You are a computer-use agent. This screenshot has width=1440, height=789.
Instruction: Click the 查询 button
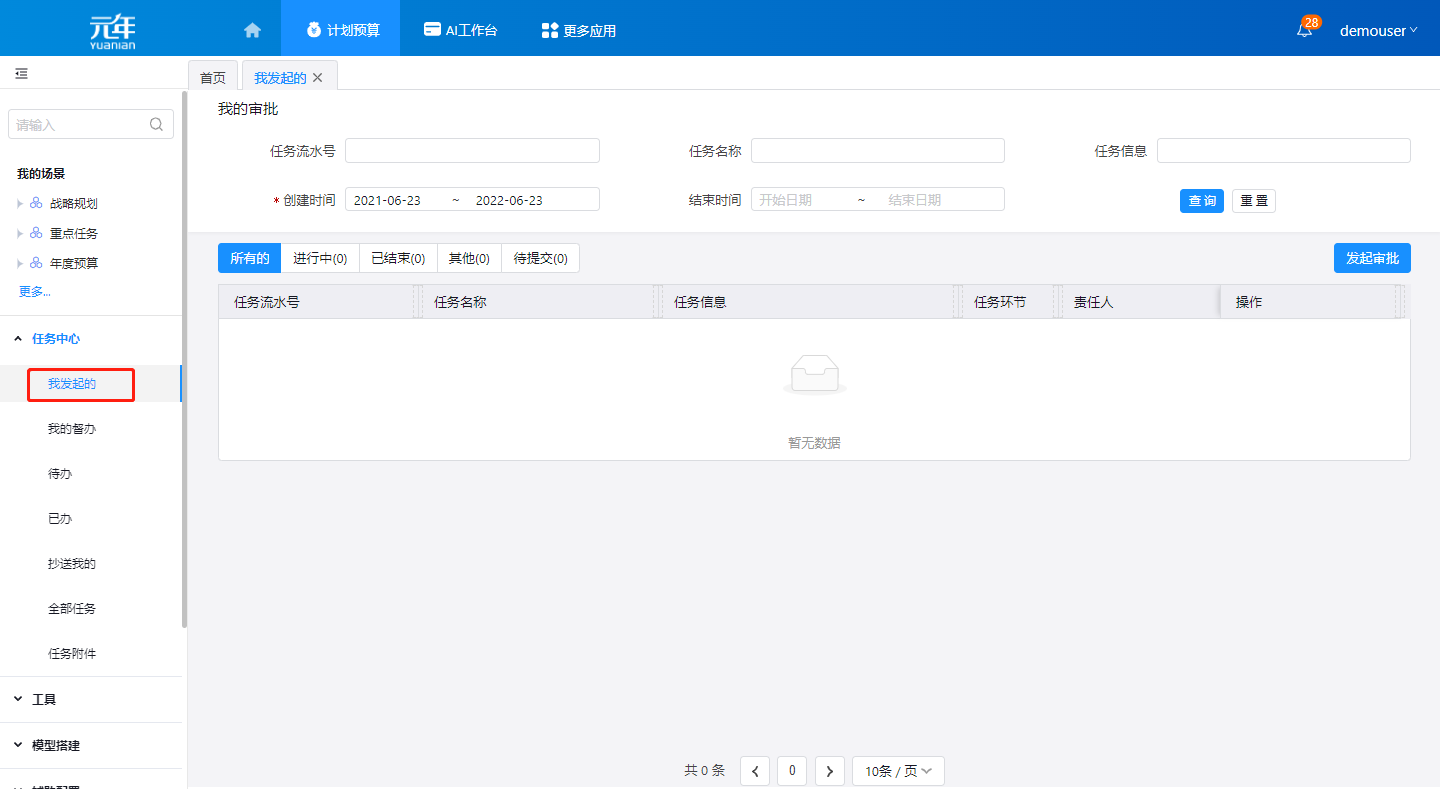point(1201,201)
